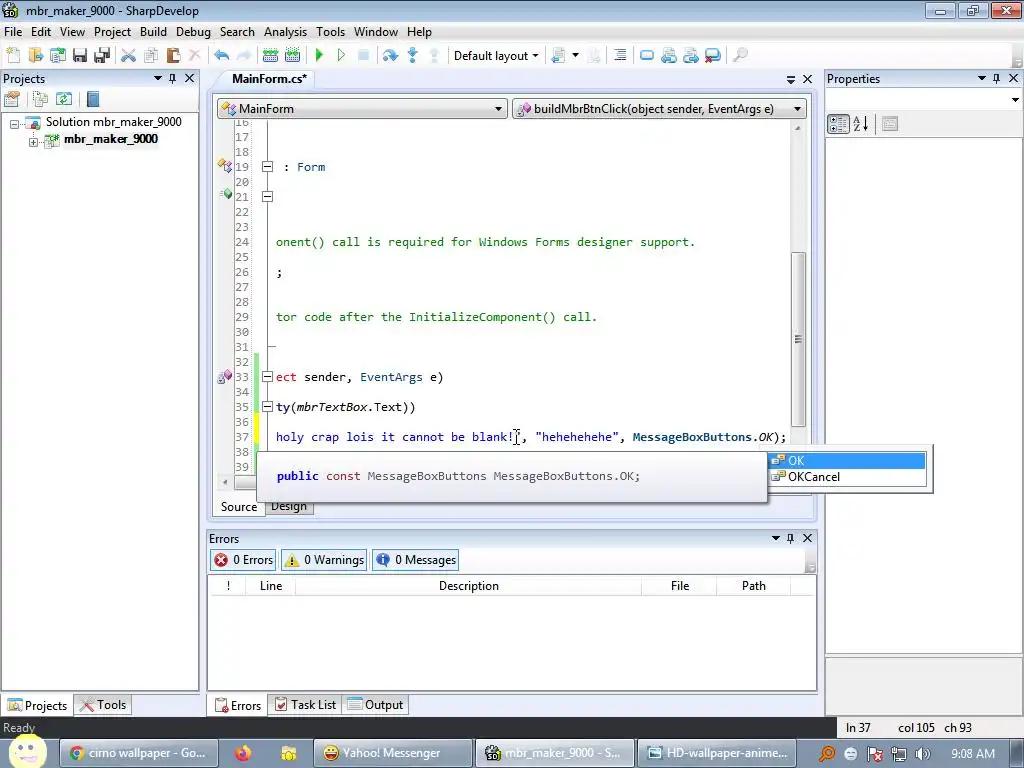This screenshot has height=768, width=1024.
Task: Run the project with green play icon
Action: [319, 56]
